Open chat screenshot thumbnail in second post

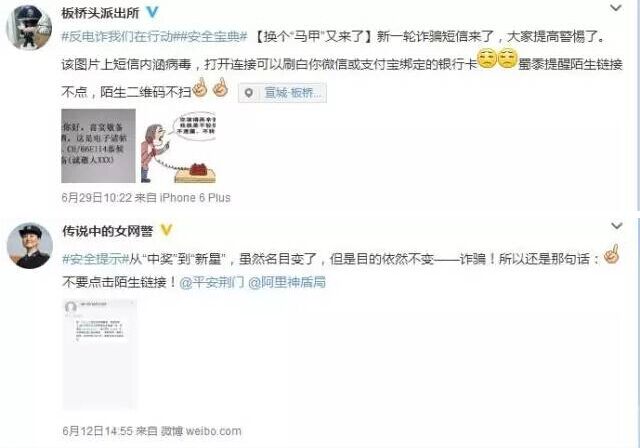pos(100,353)
